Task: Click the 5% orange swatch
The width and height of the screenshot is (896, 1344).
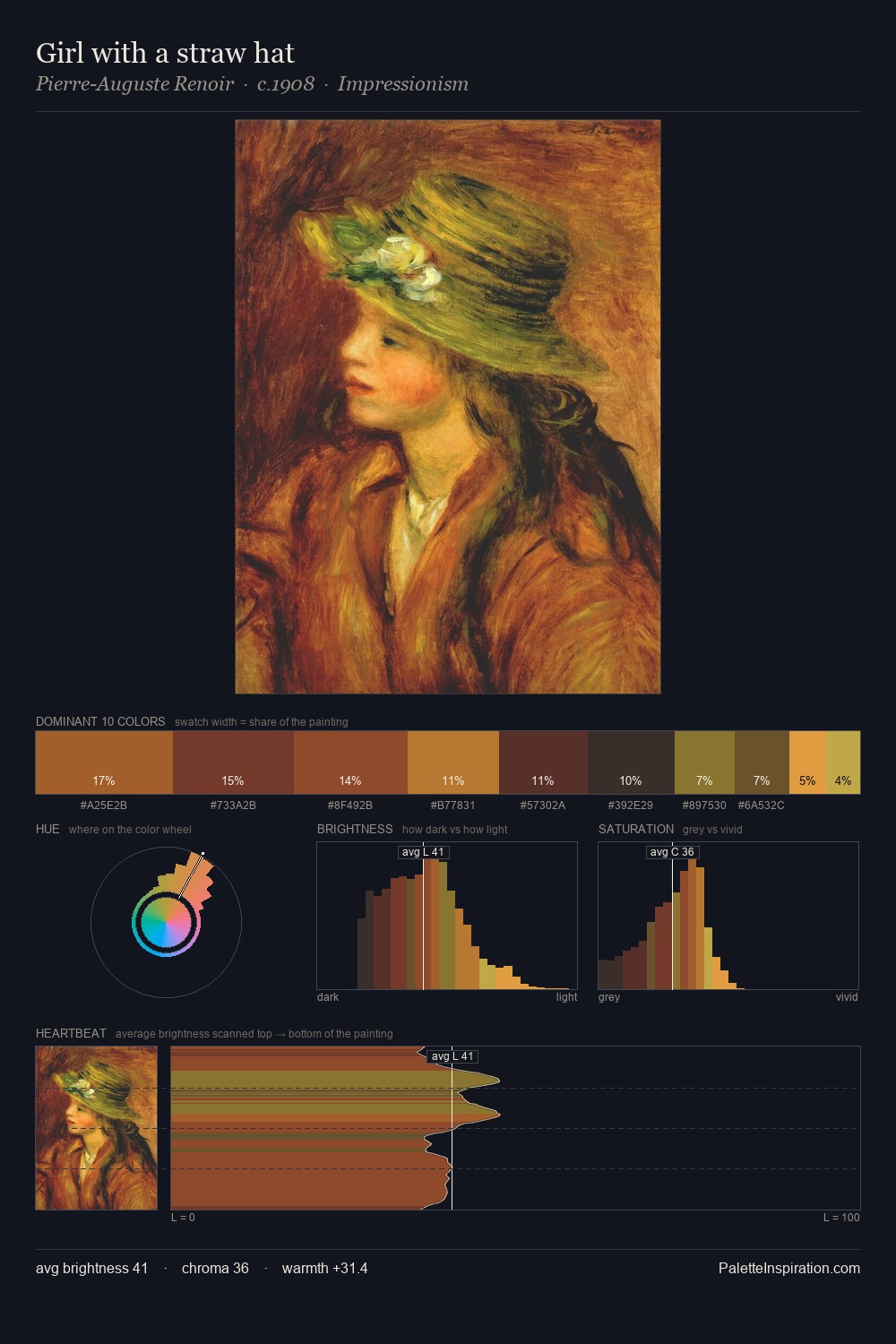Action: pos(808,762)
